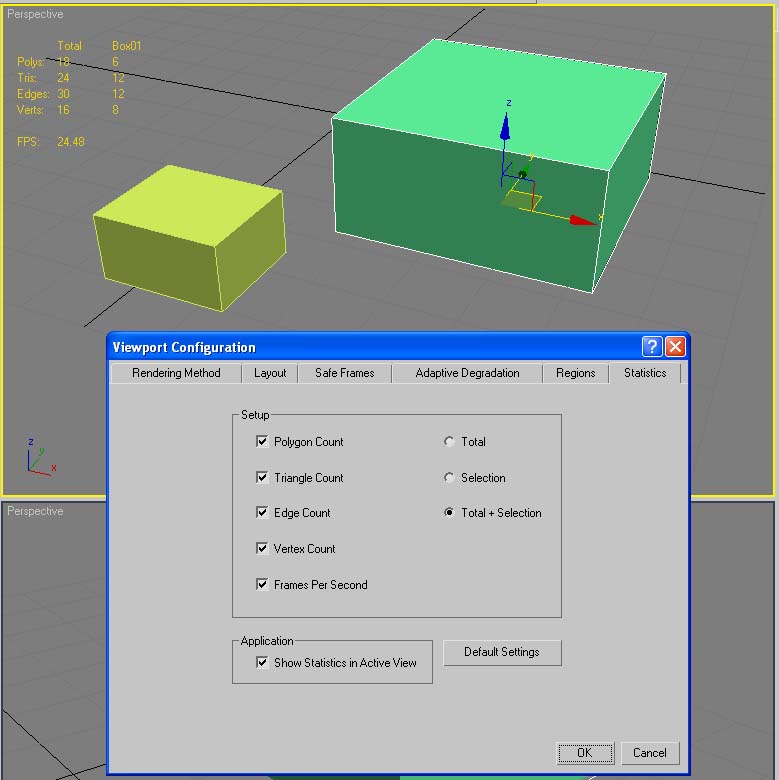This screenshot has height=780, width=779.
Task: Click the yellow XY plane handle of gizmo
Action: coord(521,201)
